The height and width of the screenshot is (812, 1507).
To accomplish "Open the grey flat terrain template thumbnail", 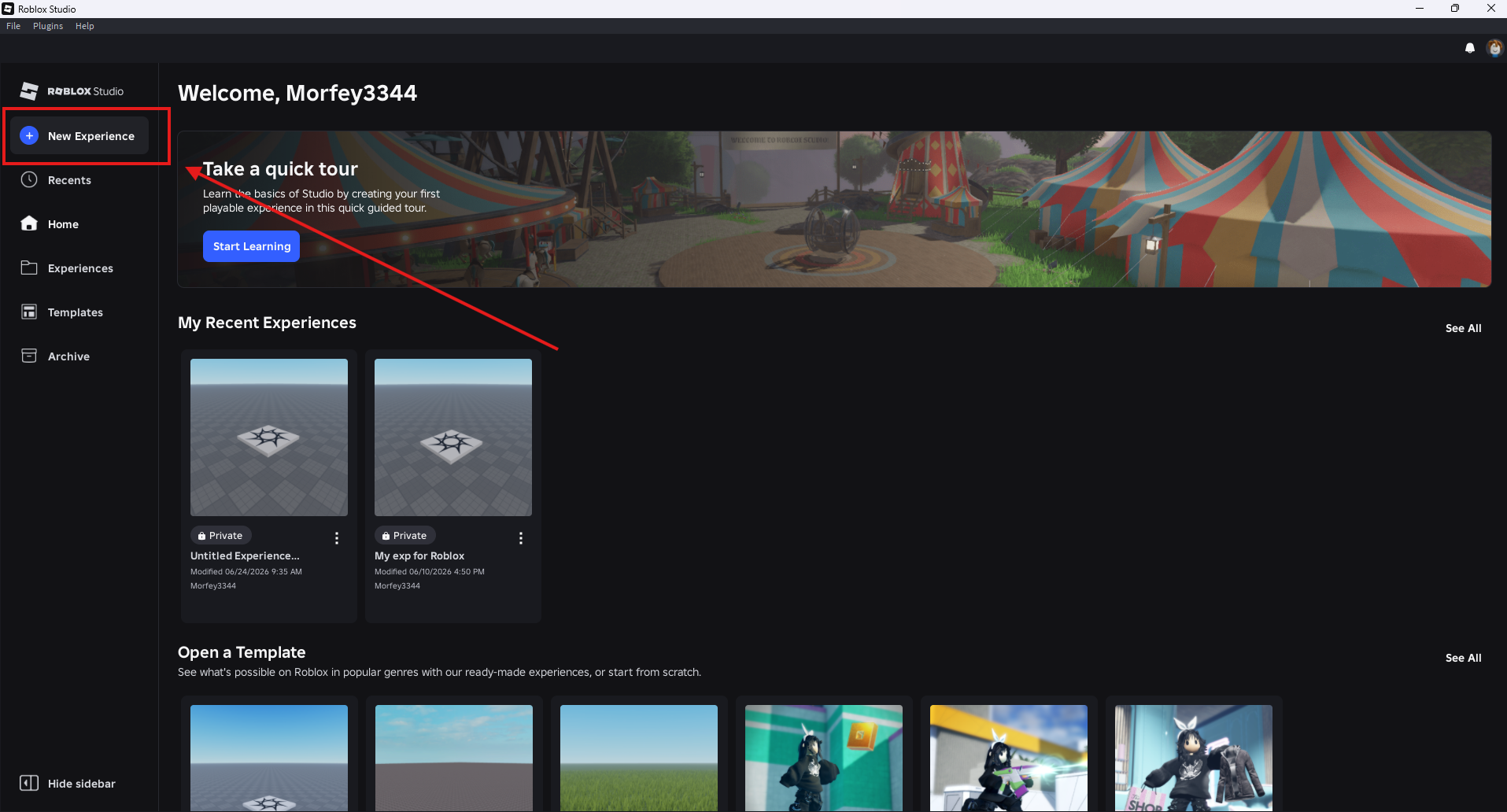I will (454, 758).
